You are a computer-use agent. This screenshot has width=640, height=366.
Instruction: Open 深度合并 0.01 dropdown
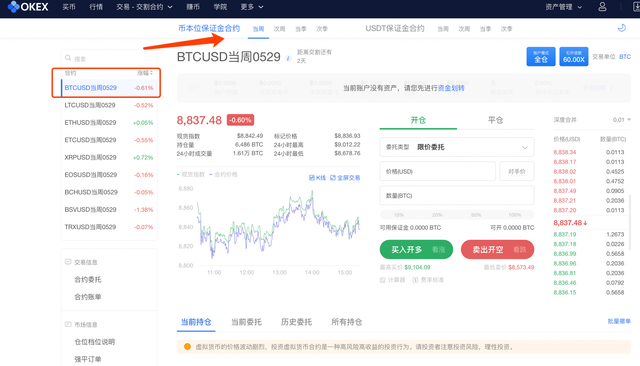(622, 120)
